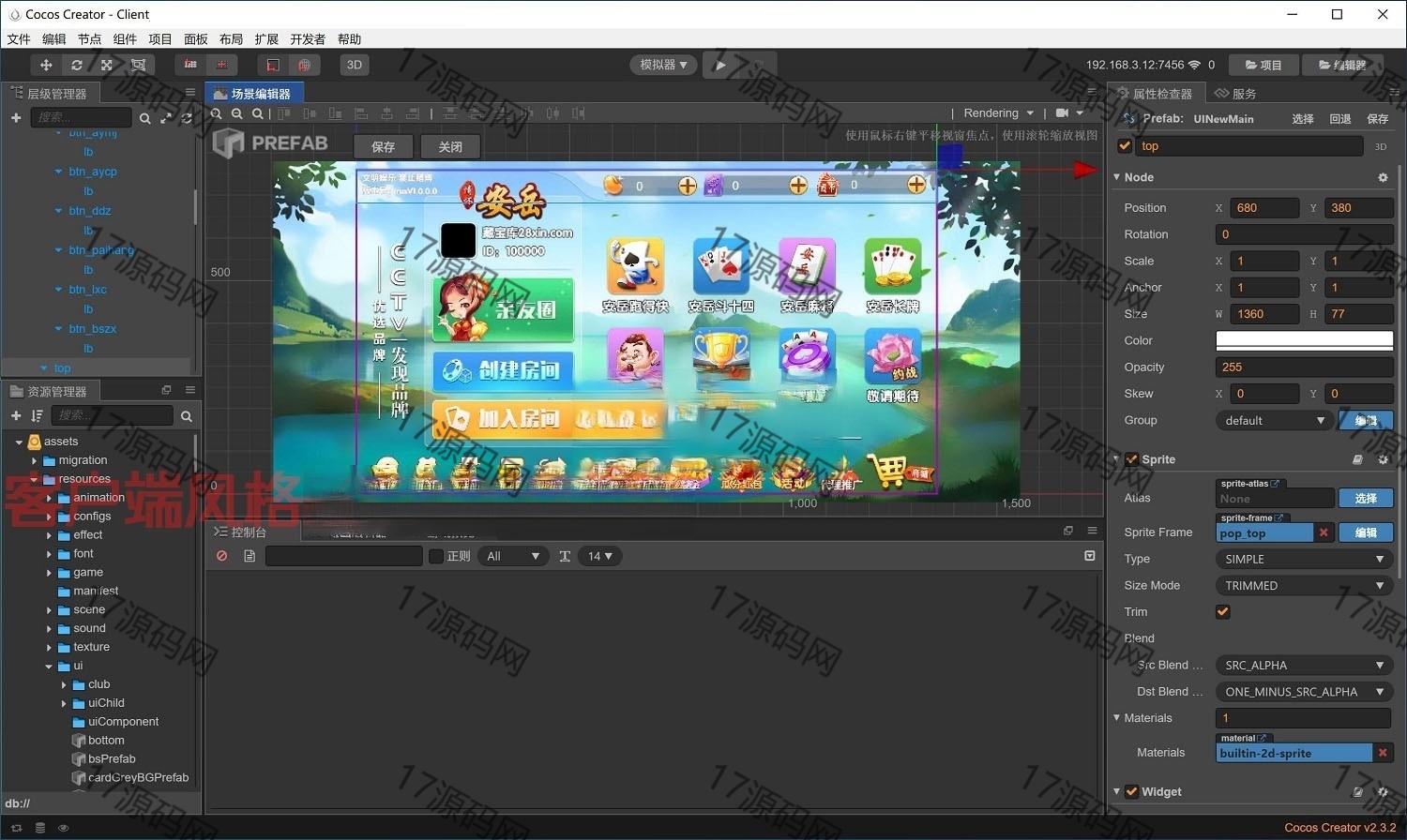
Task: Open sprite Type SIMPLE dropdown
Action: coord(1305,559)
